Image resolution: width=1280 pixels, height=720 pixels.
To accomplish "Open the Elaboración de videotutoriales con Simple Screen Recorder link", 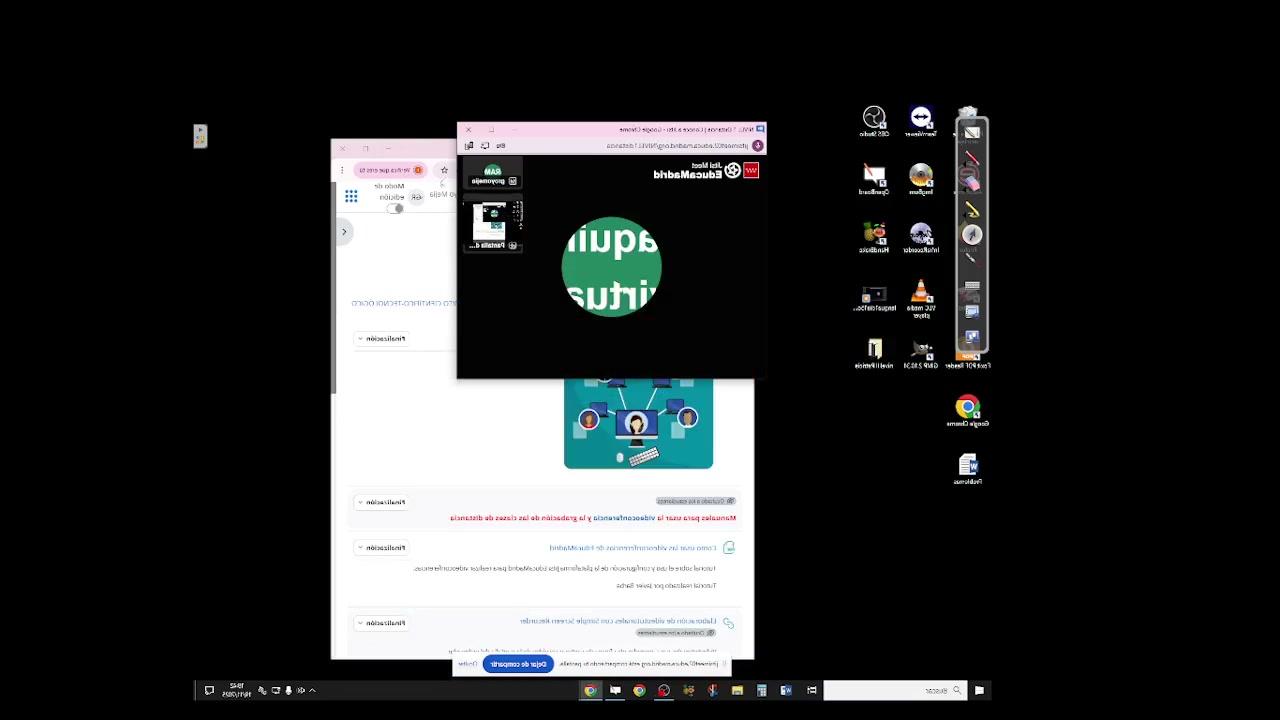I will point(618,621).
